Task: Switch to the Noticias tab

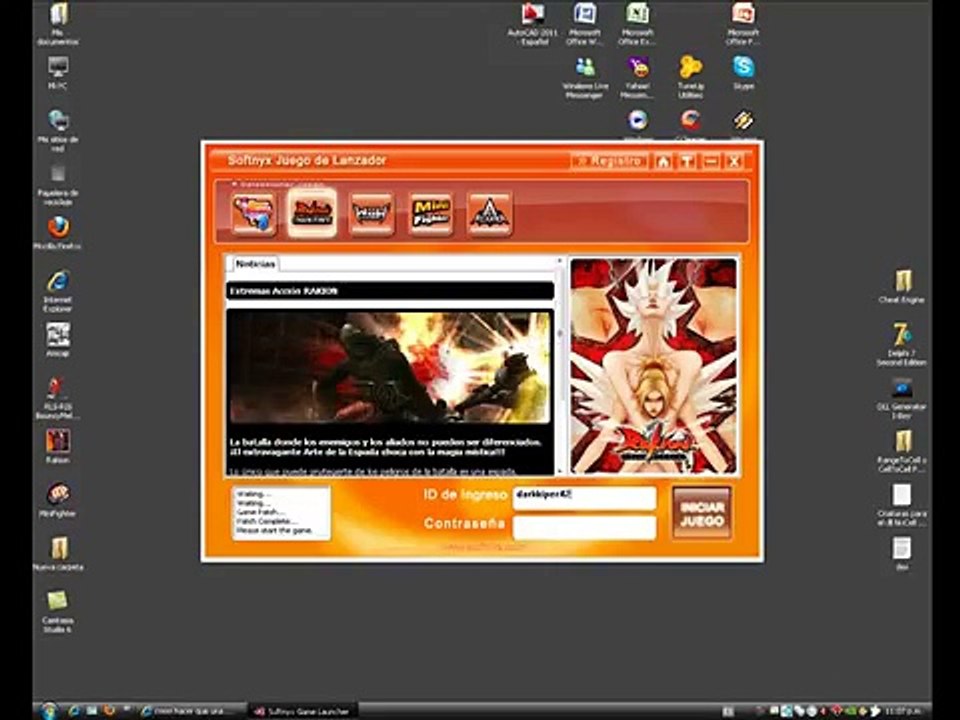Action: [255, 264]
